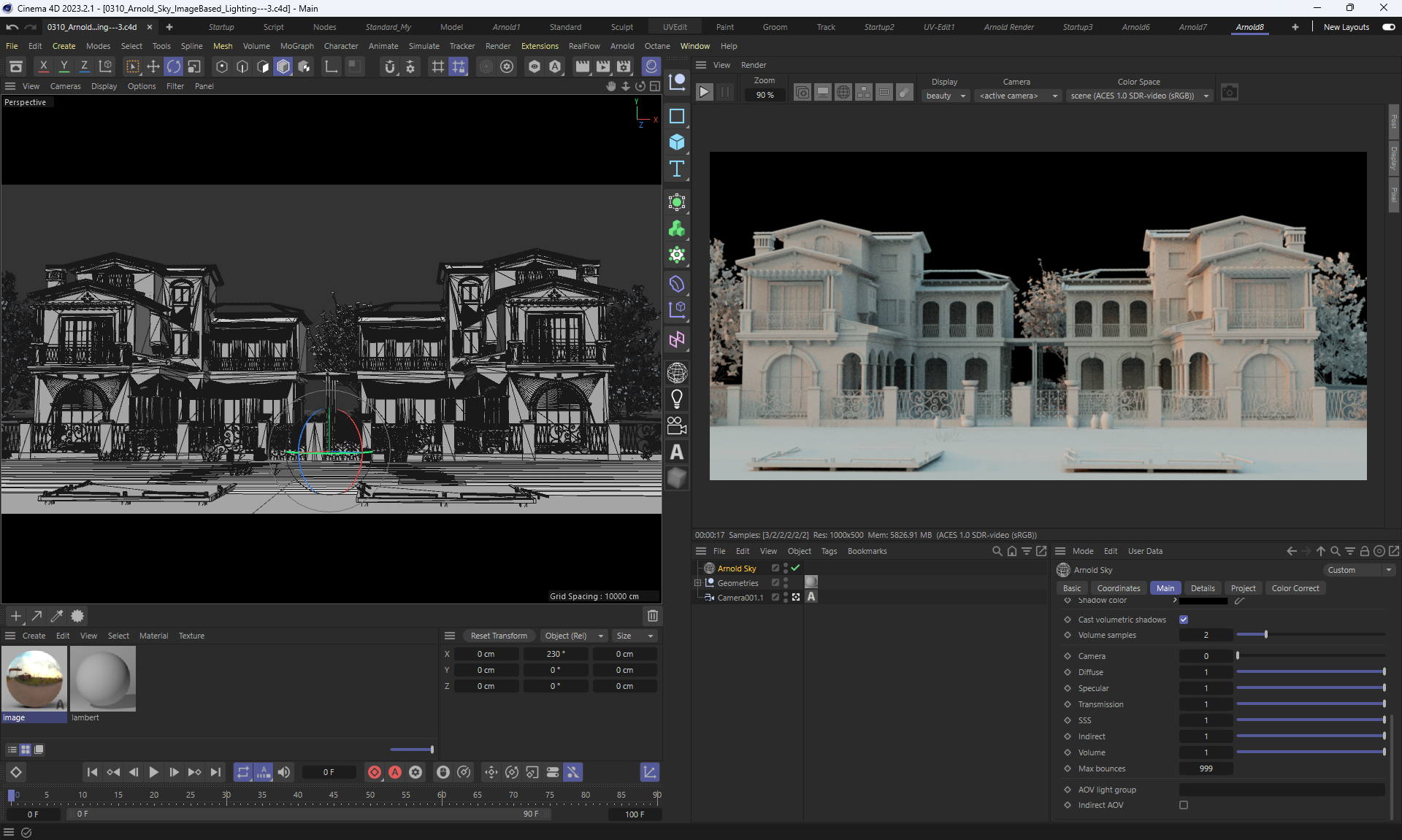Screen dimensions: 1402x840
Task: Uncheck Cast volumetric shadows checkbox
Action: click(1184, 620)
